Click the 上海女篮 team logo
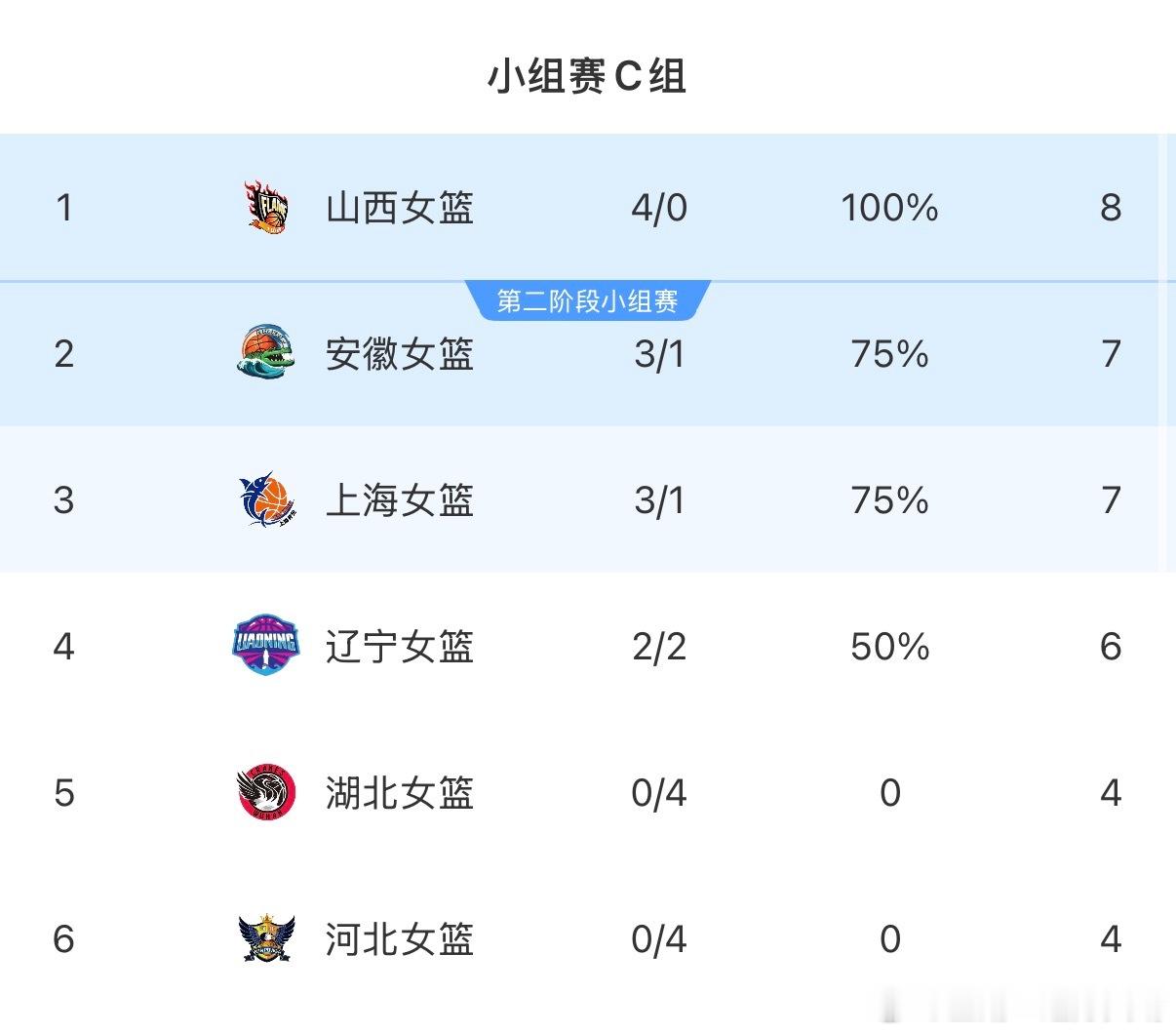Image resolution: width=1176 pixels, height=1034 pixels. (264, 500)
